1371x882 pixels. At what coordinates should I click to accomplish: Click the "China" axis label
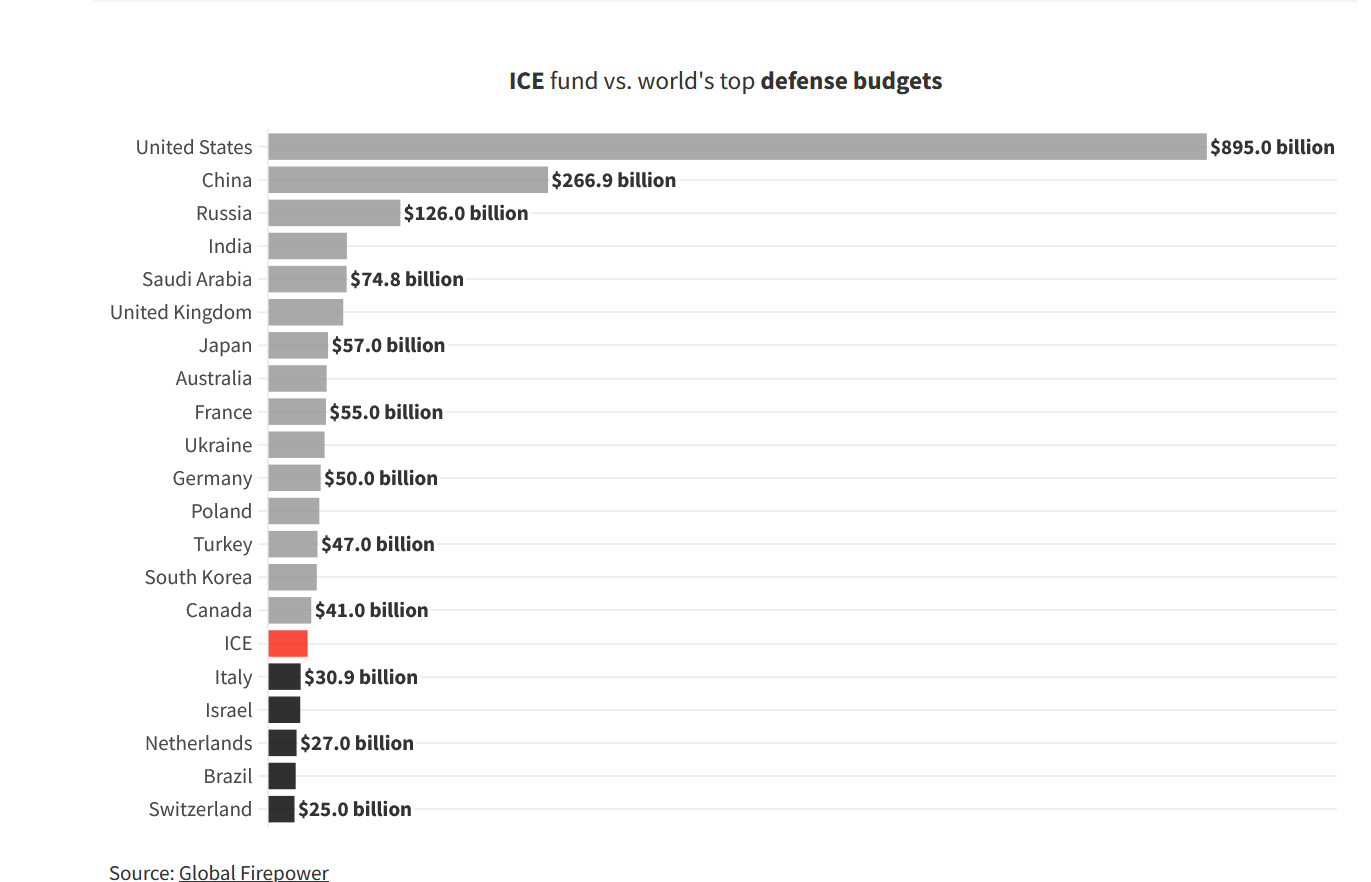click(227, 180)
